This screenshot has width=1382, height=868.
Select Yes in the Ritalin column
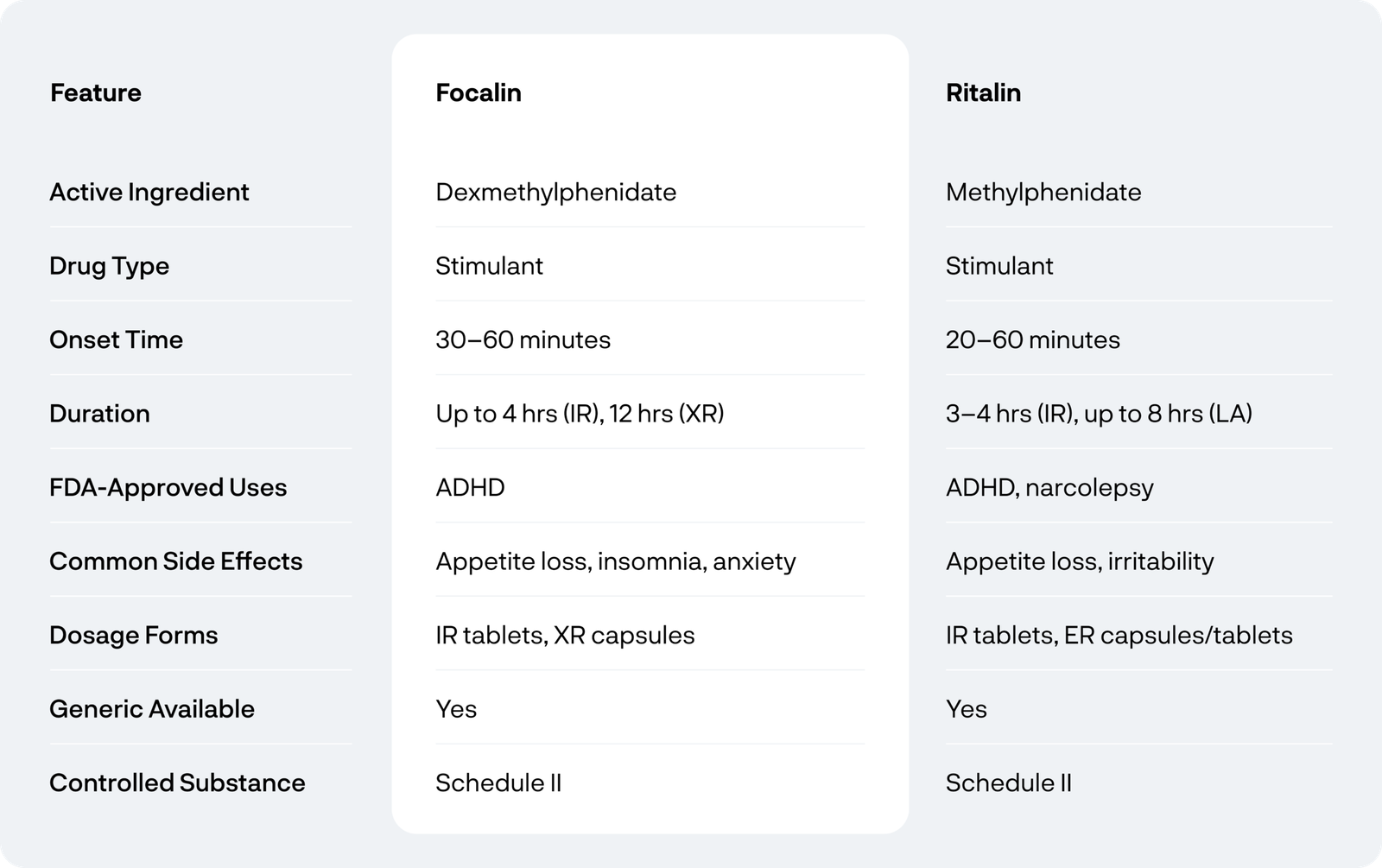[966, 709]
